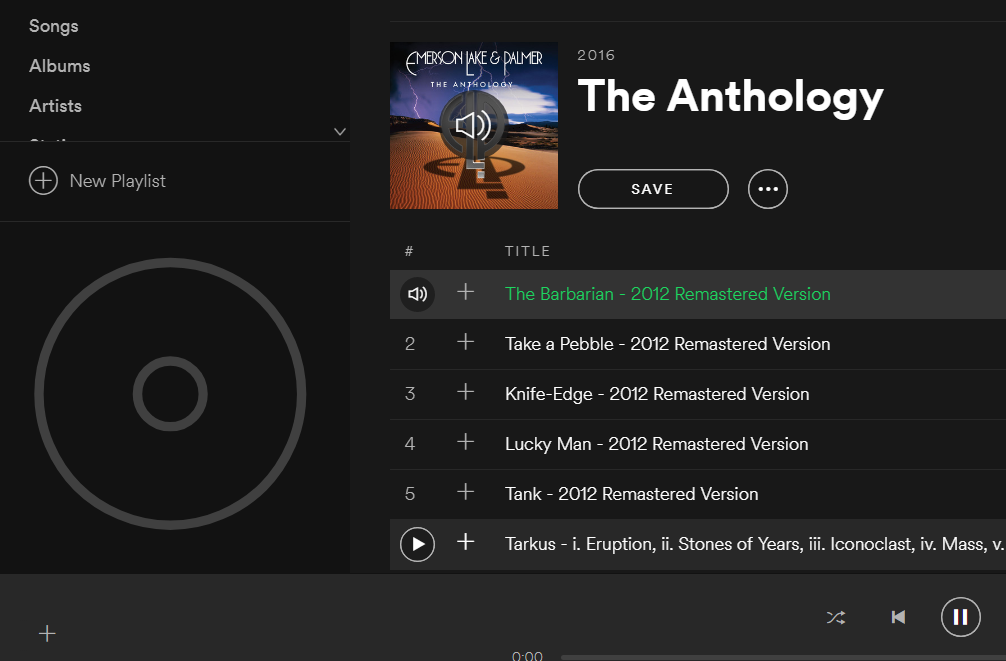This screenshot has height=661, width=1006.
Task: Click the speaker icon on The Barbarian row
Action: click(x=417, y=295)
